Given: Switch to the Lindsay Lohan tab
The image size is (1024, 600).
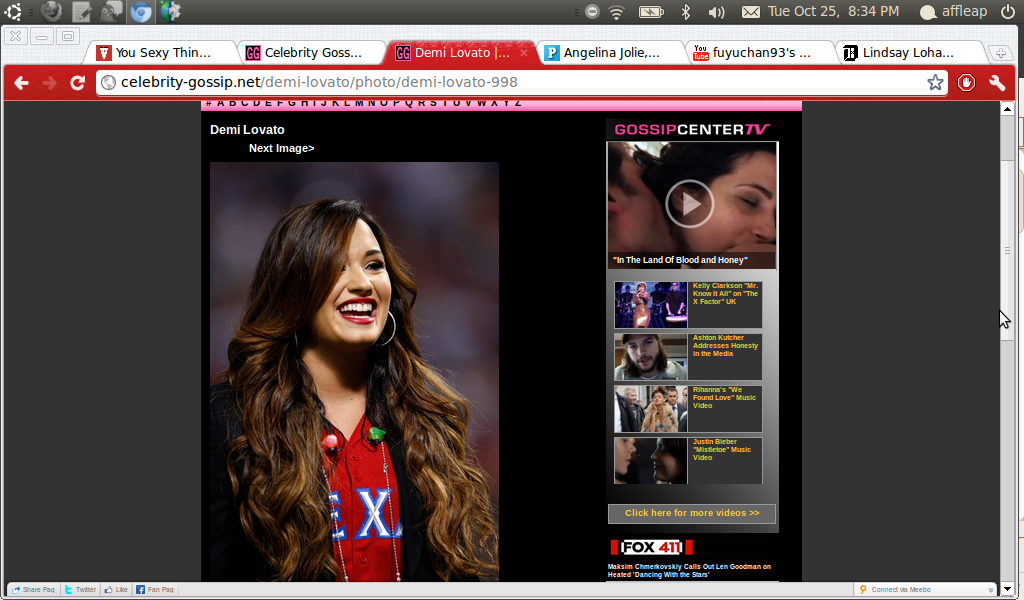Looking at the screenshot, I should coord(910,53).
